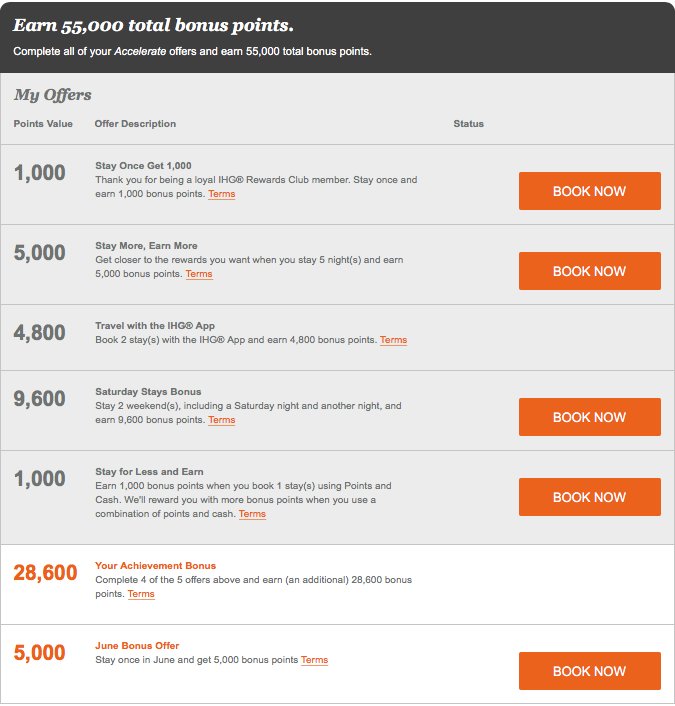The image size is (675, 706).
Task: Open Terms link for IHG App offer
Action: 394,340
